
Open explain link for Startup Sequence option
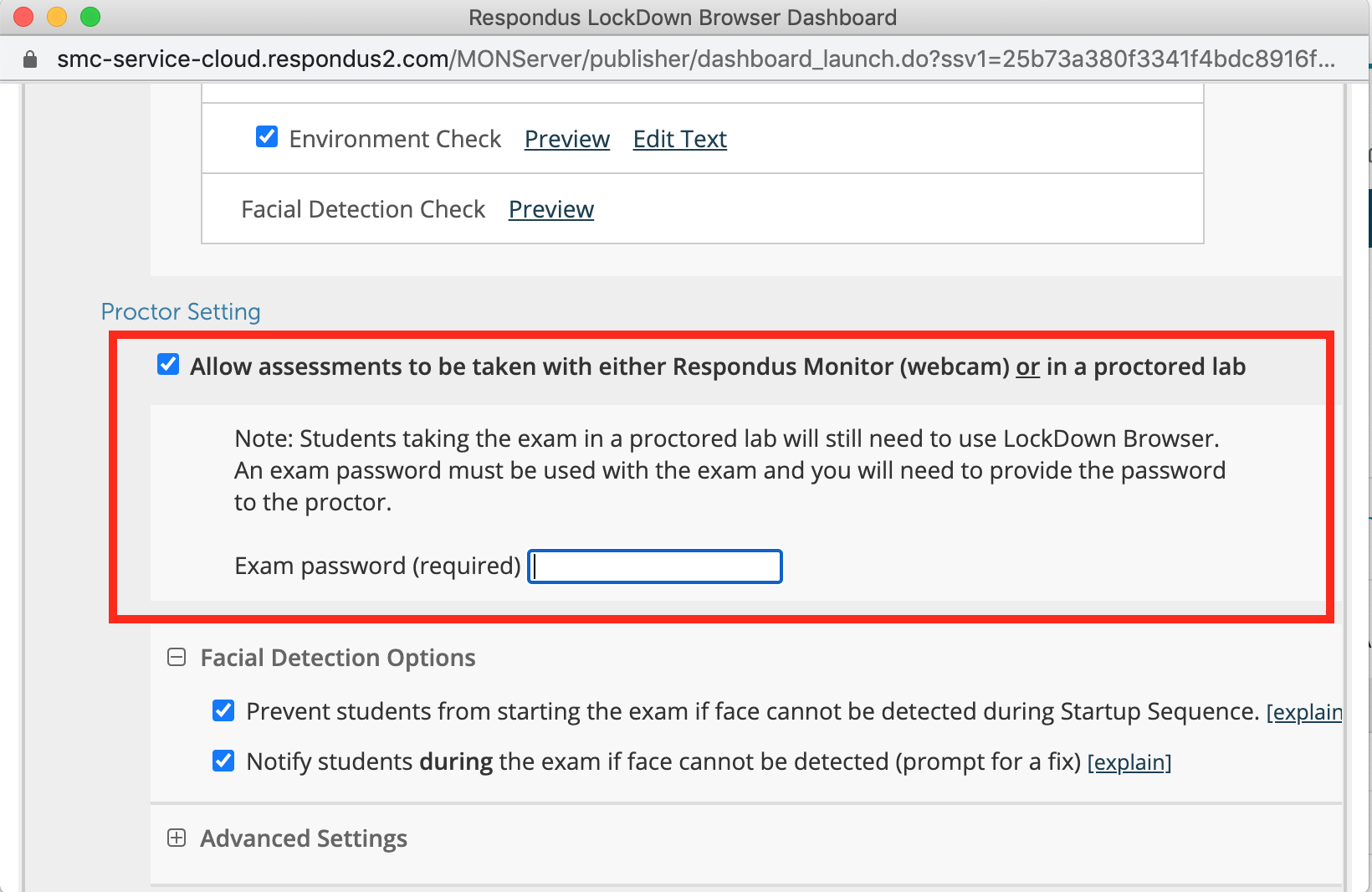[x=1303, y=712]
